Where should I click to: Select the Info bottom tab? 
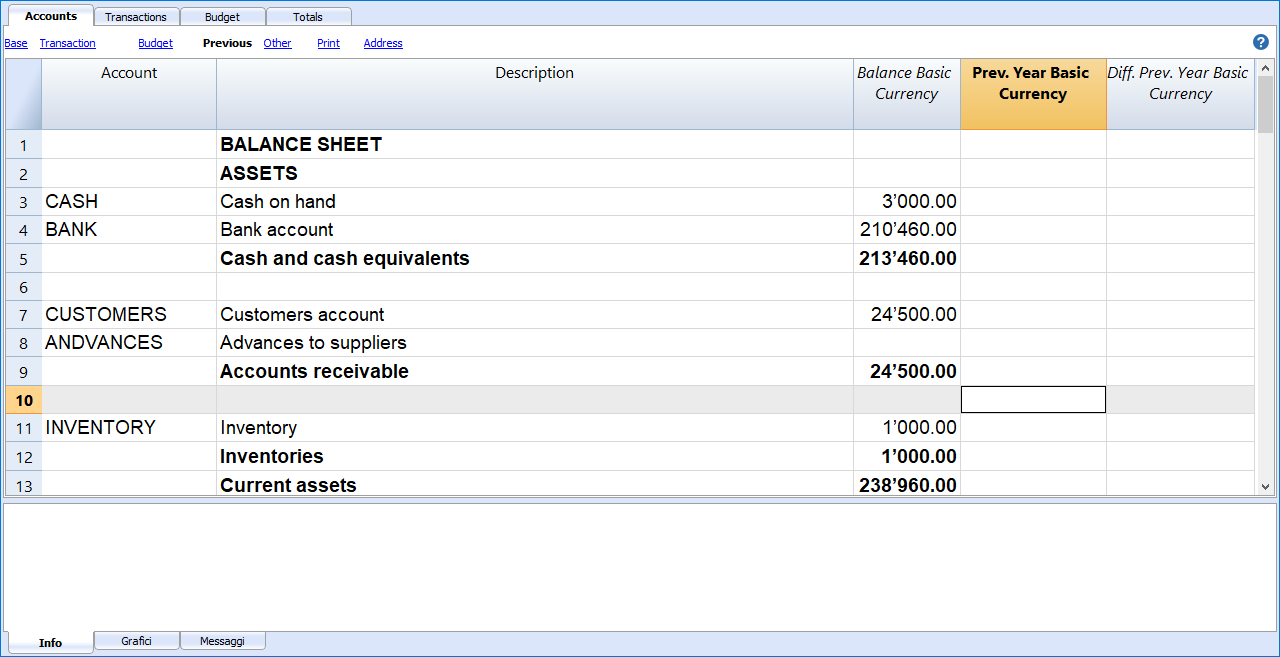coord(50,642)
